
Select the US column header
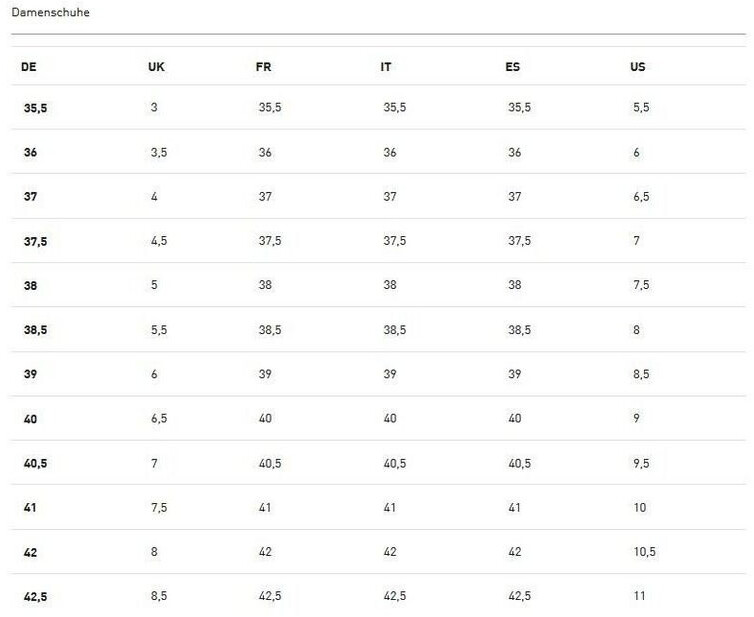pos(638,67)
